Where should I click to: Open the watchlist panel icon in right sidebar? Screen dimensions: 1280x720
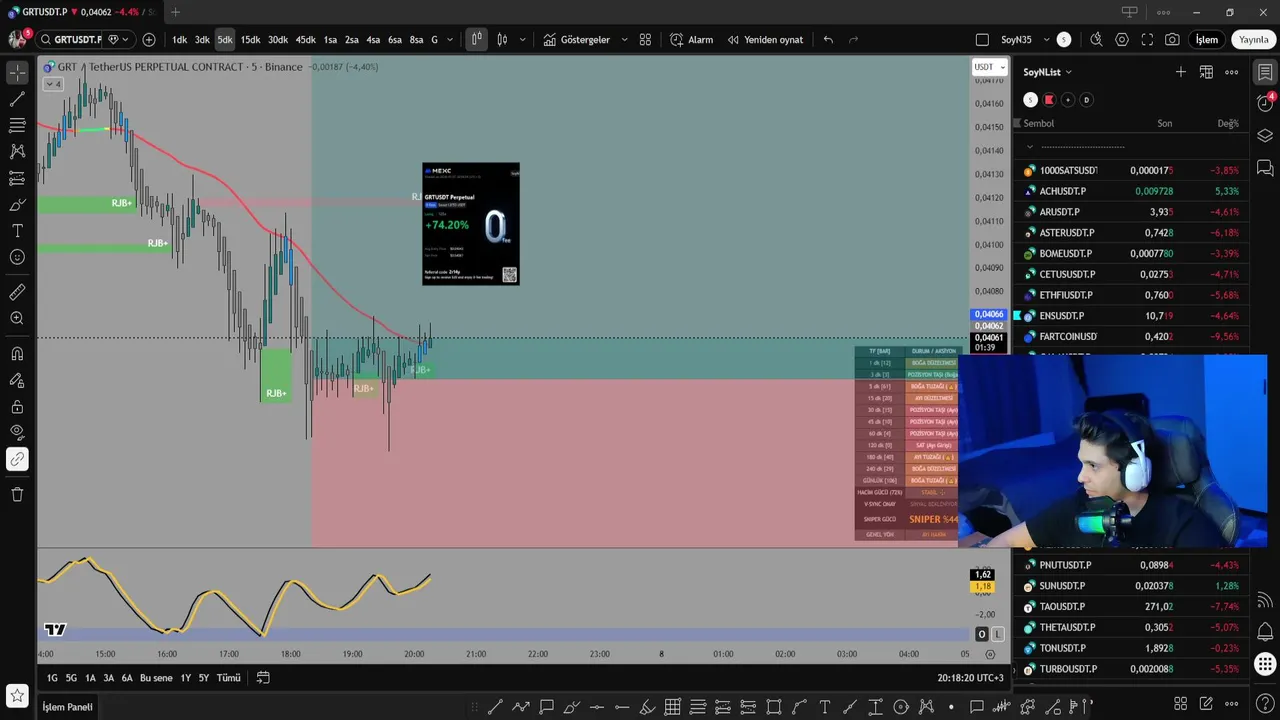coord(1265,72)
